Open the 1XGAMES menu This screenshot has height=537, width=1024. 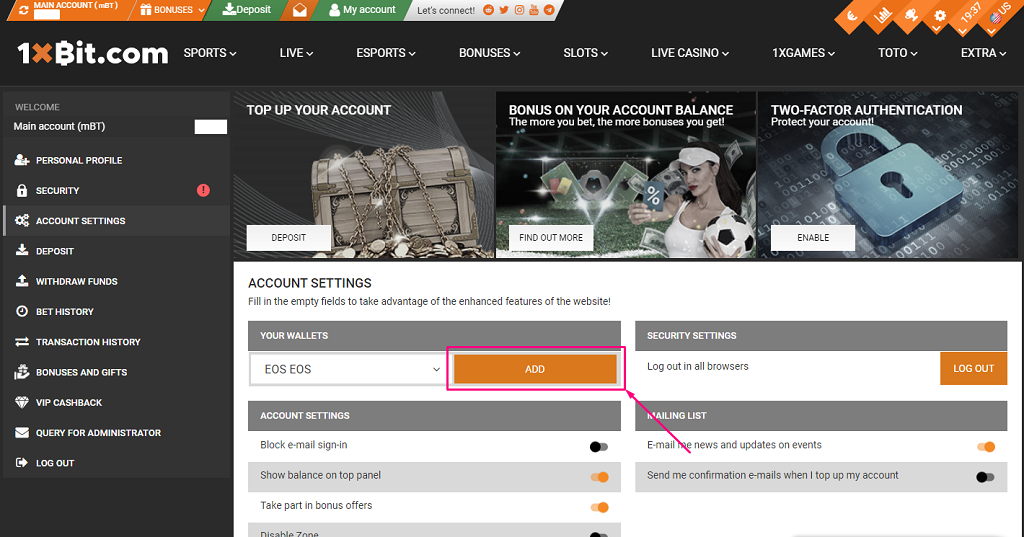pos(803,53)
